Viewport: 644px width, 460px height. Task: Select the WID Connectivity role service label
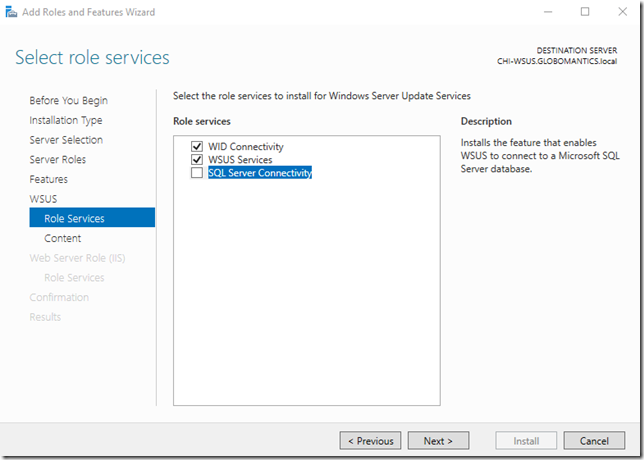(246, 147)
